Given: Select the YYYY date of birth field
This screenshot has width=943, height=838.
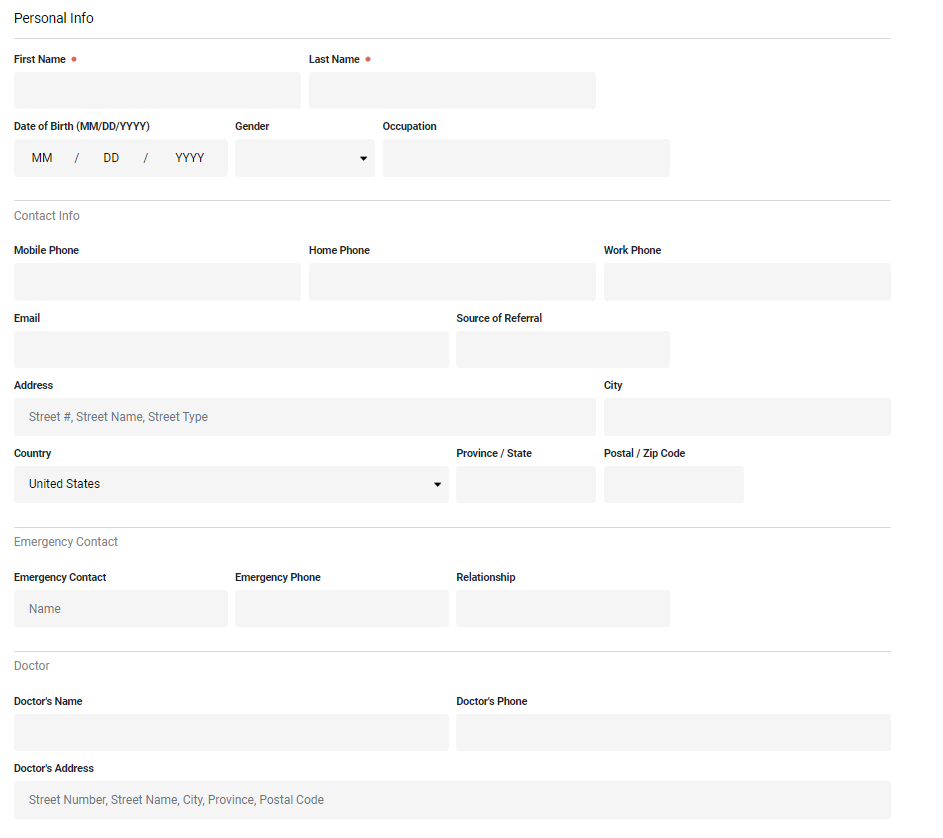Looking at the screenshot, I should tap(189, 157).
